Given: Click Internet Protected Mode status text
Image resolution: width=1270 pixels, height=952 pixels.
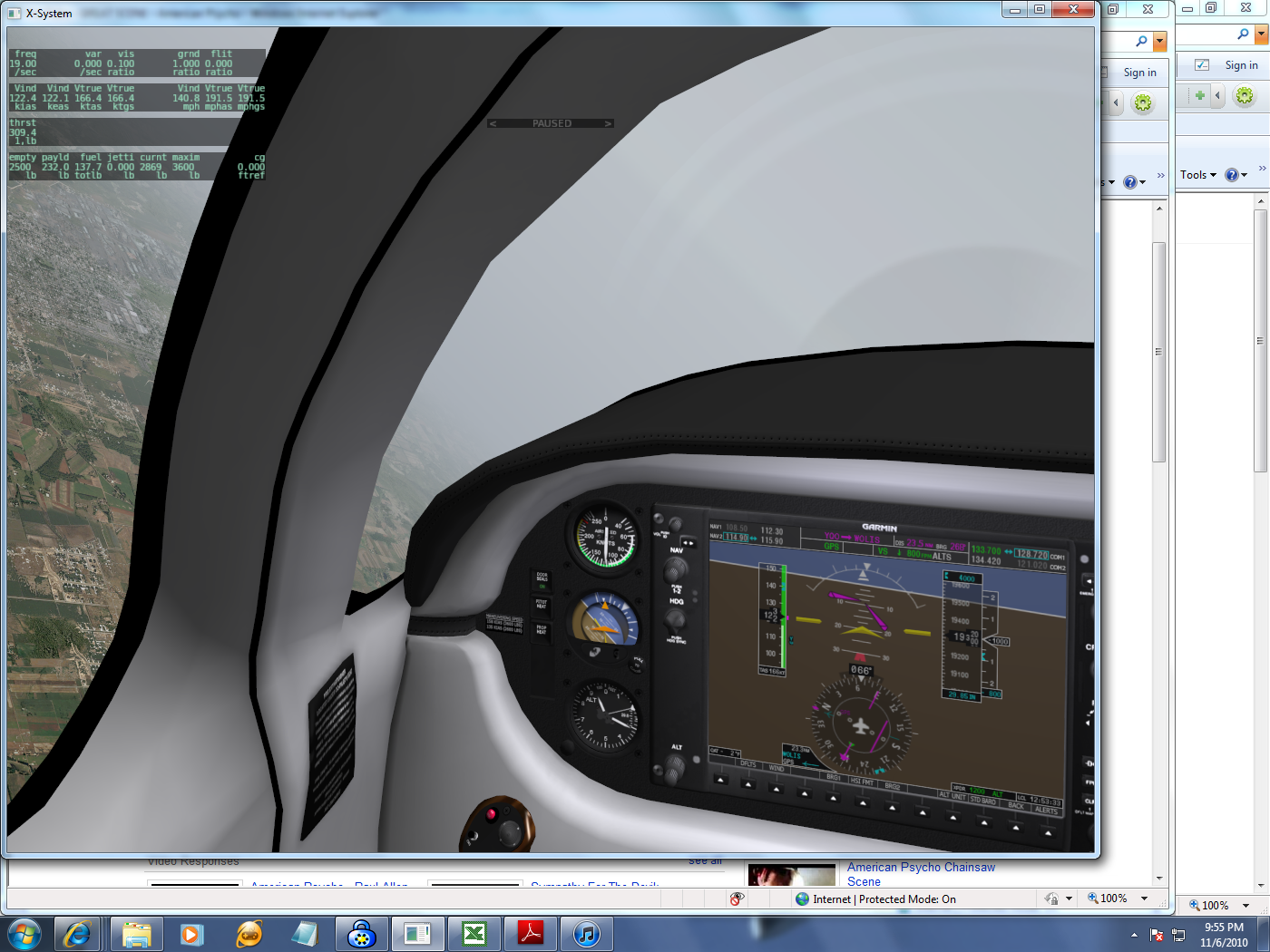Looking at the screenshot, I should [x=884, y=899].
